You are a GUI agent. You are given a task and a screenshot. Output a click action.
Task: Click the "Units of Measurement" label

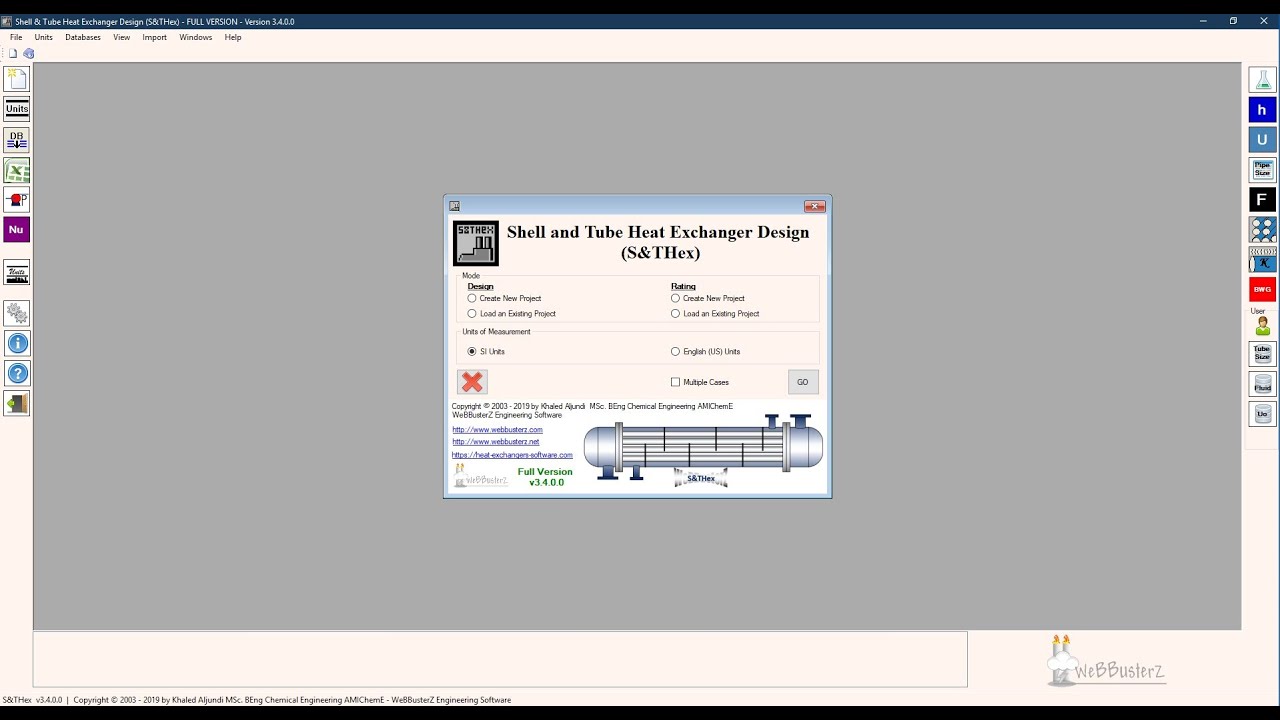(x=496, y=332)
